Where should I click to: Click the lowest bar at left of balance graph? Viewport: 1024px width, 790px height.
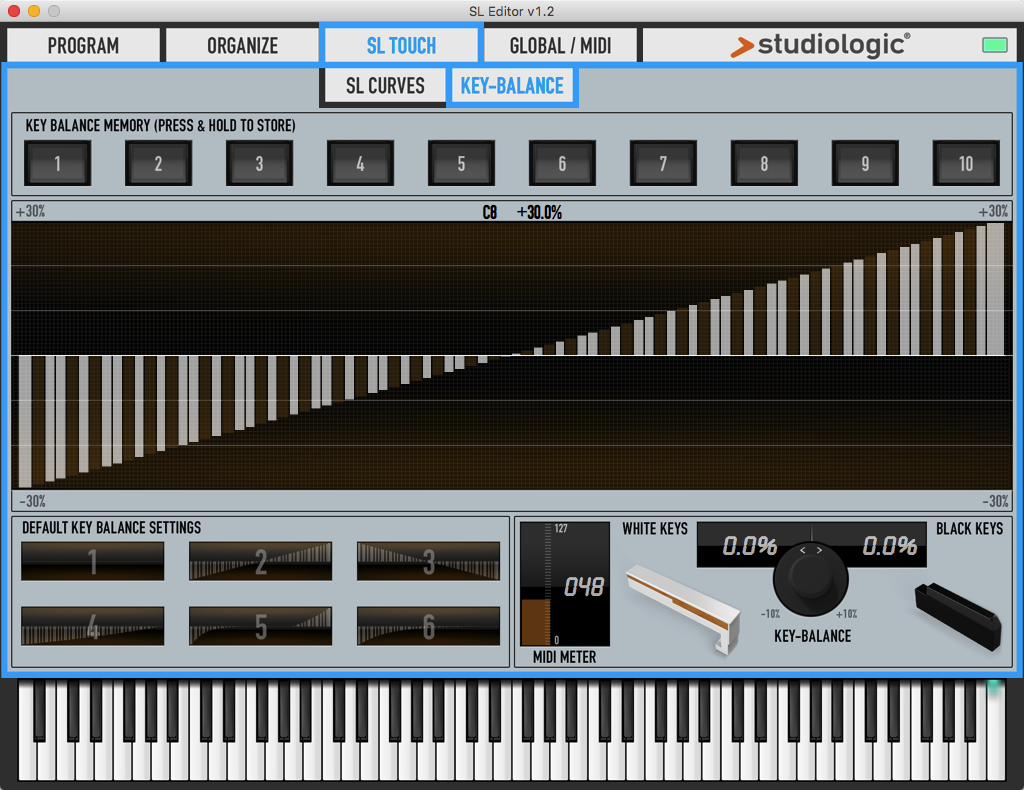click(x=25, y=422)
